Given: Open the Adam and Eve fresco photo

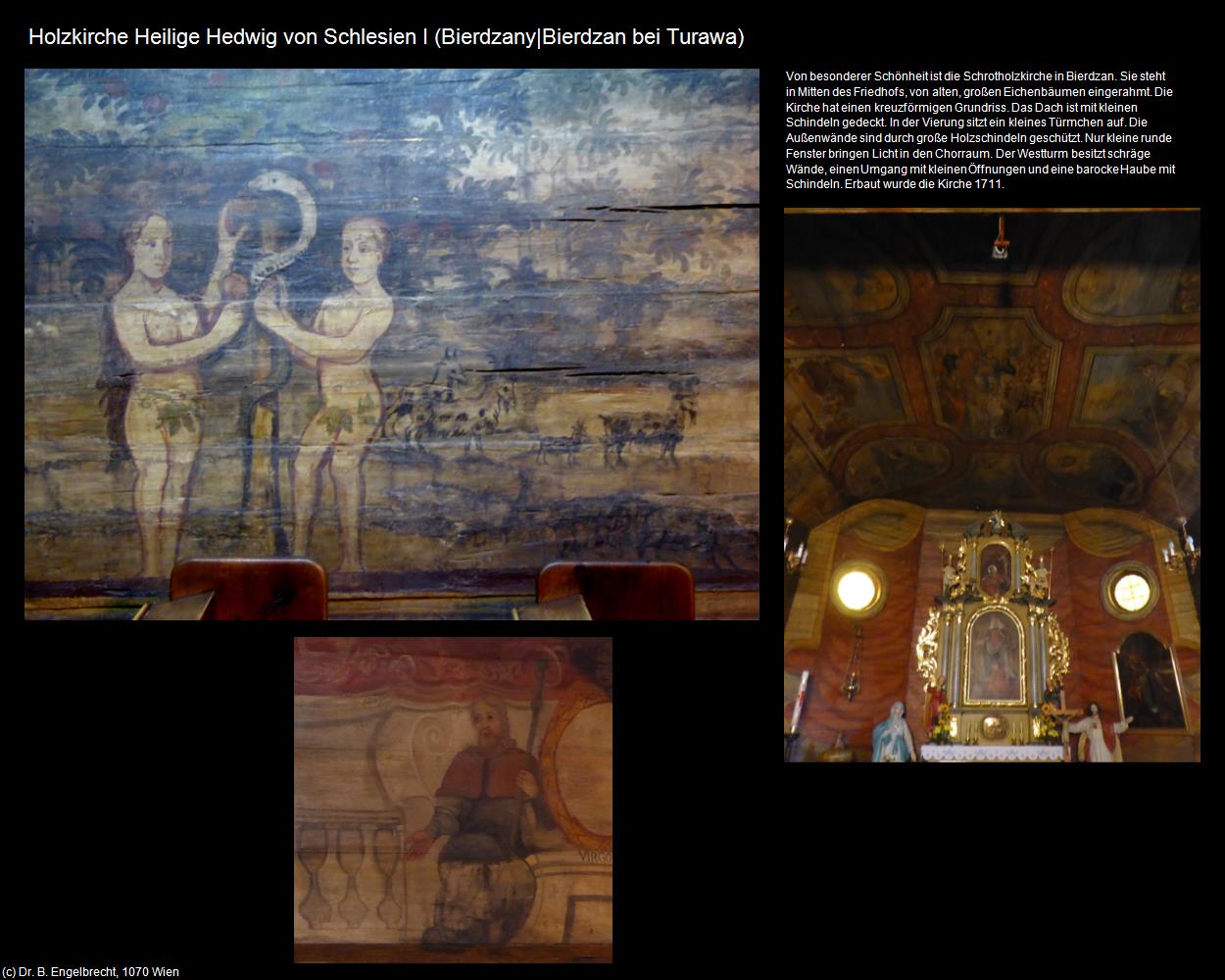Looking at the screenshot, I should [x=392, y=344].
